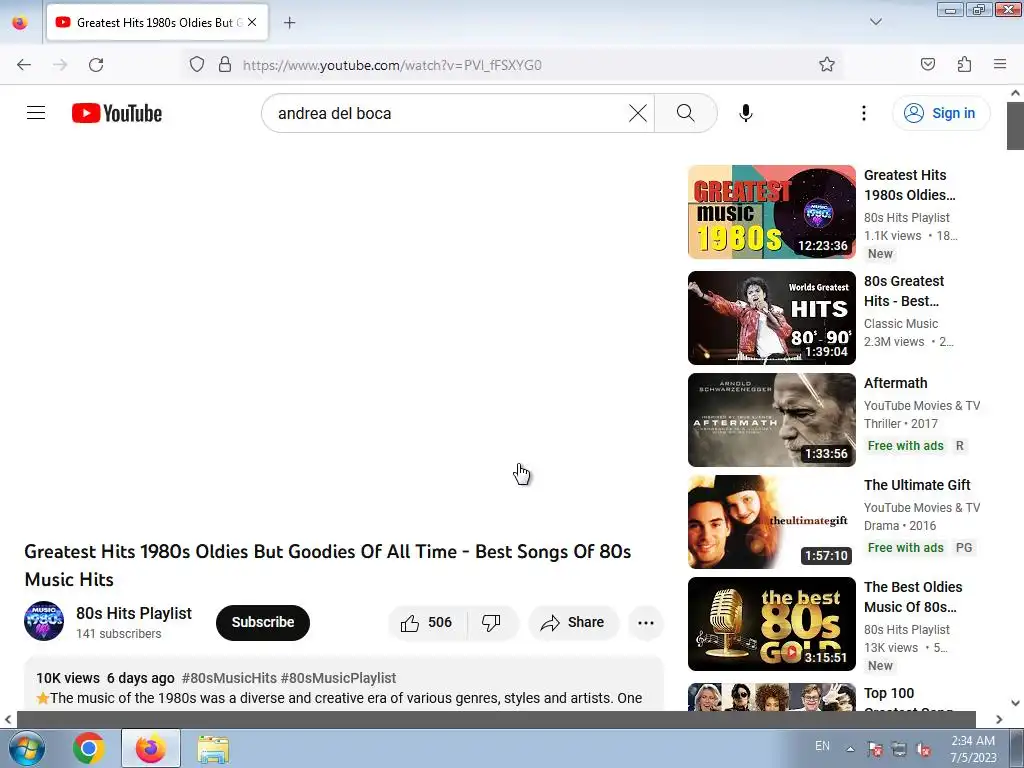Go back with the browser back arrow

tap(24, 65)
